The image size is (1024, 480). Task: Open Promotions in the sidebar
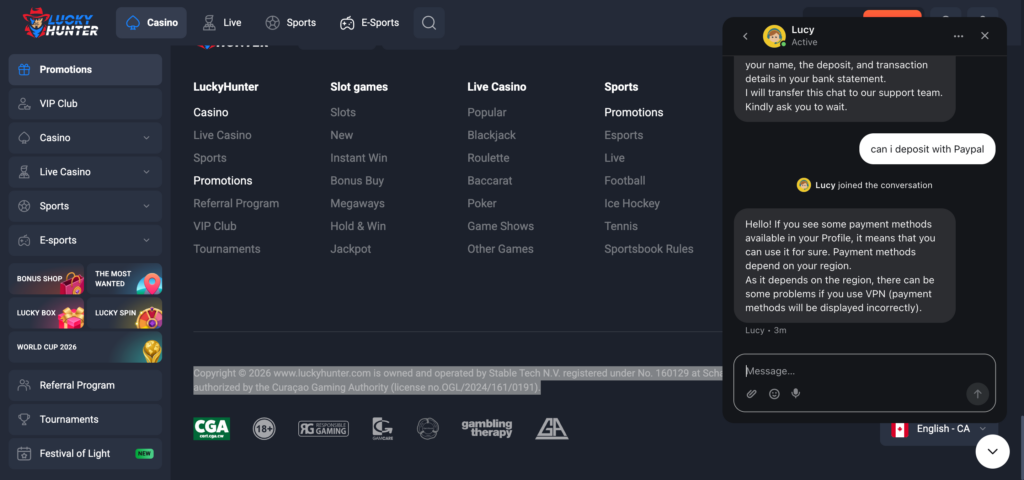(86, 69)
